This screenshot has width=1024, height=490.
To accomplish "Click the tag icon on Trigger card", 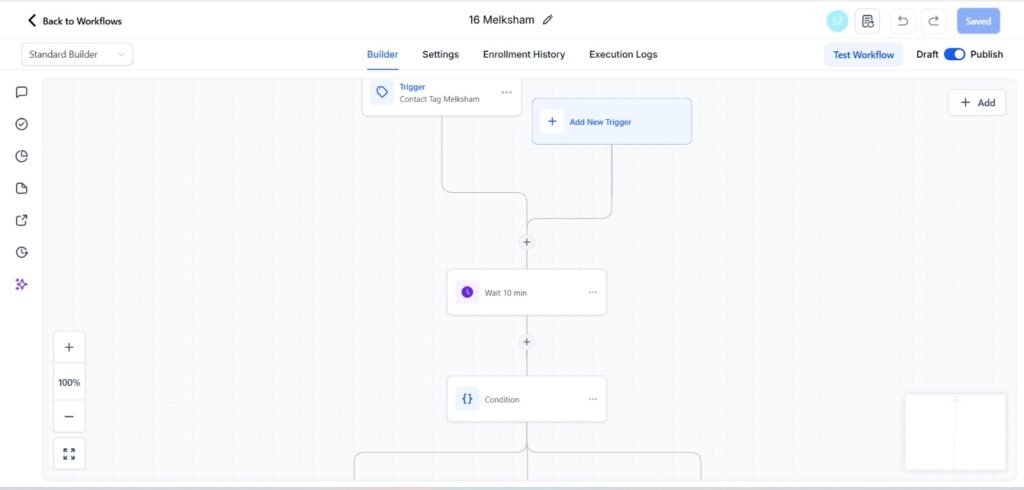I will pyautogui.click(x=382, y=92).
